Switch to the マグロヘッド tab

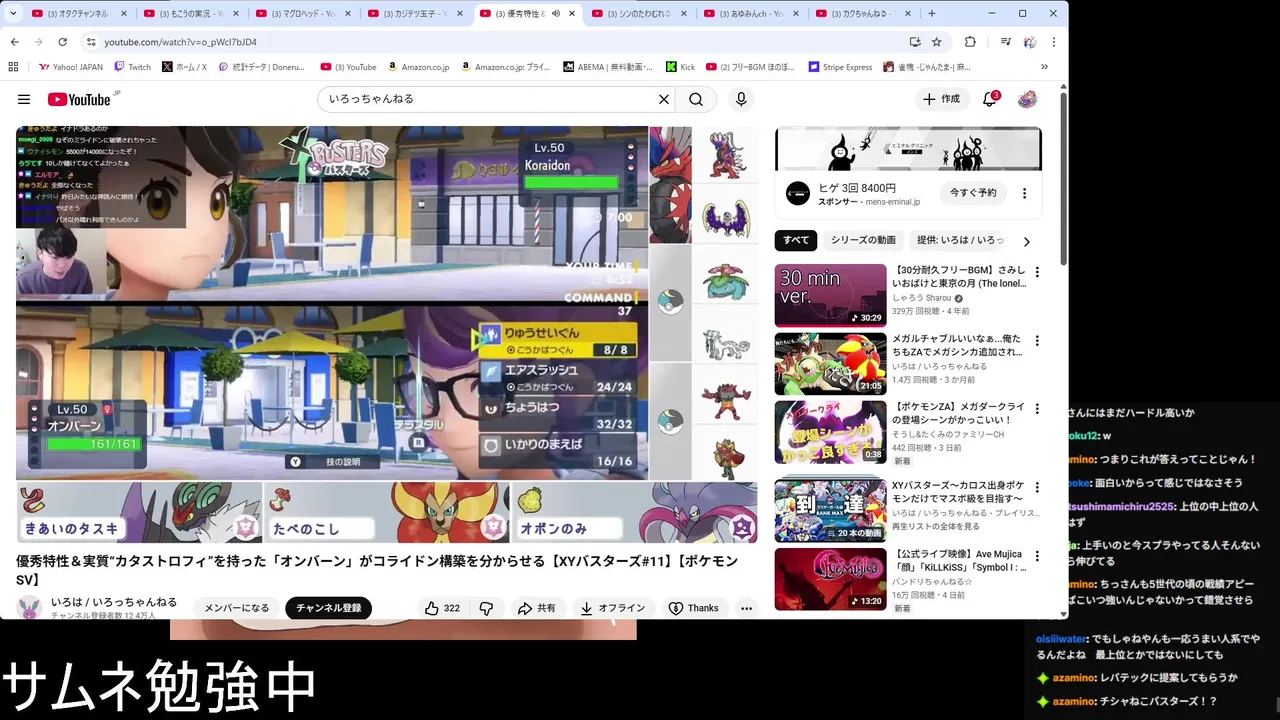point(302,14)
